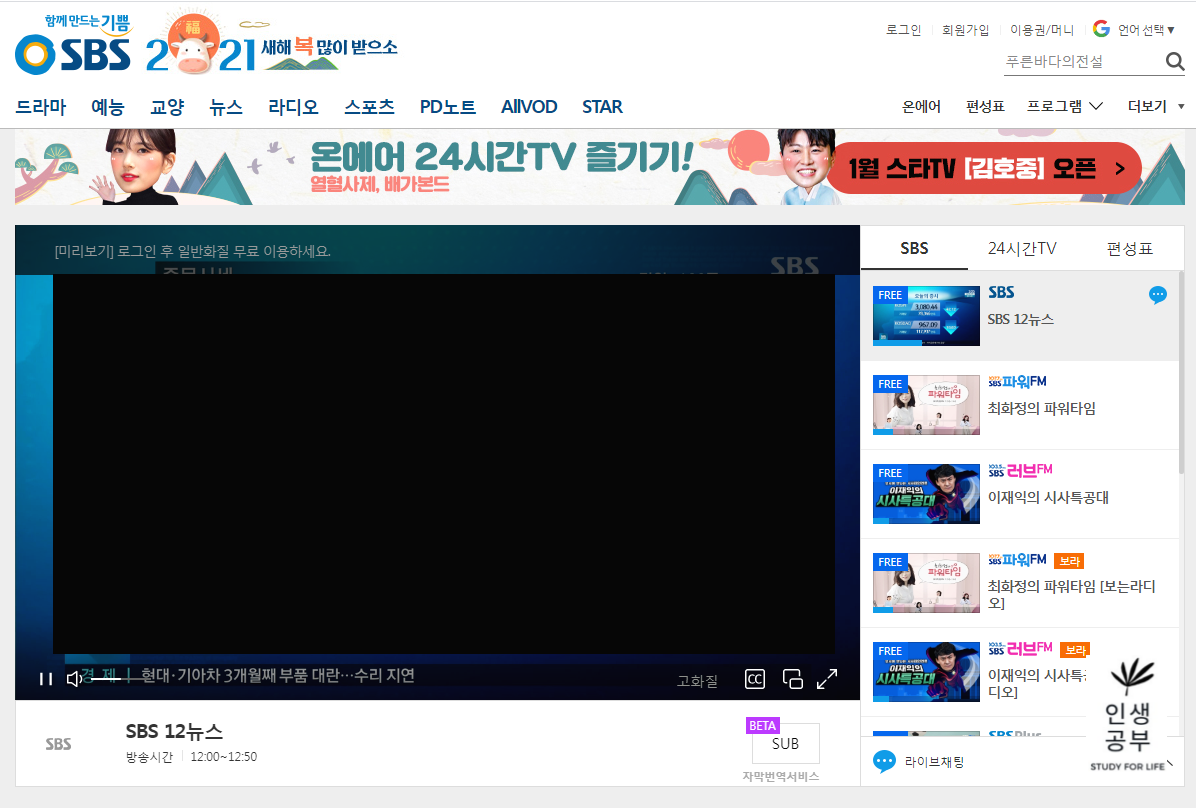The image size is (1196, 808).
Task: Click the 로그인 link
Action: click(x=903, y=30)
